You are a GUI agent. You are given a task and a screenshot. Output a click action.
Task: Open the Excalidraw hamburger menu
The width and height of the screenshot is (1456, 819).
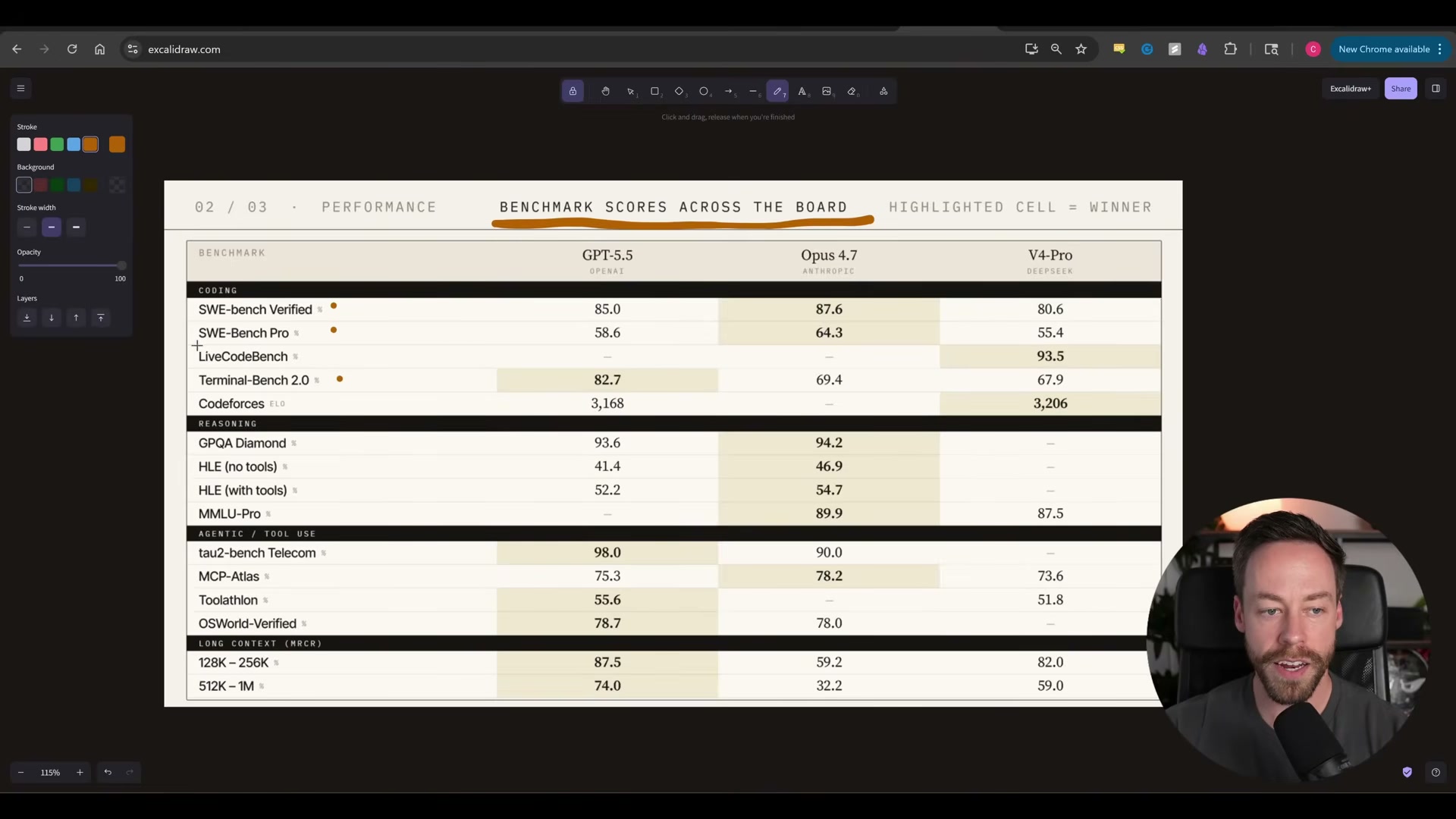click(20, 88)
